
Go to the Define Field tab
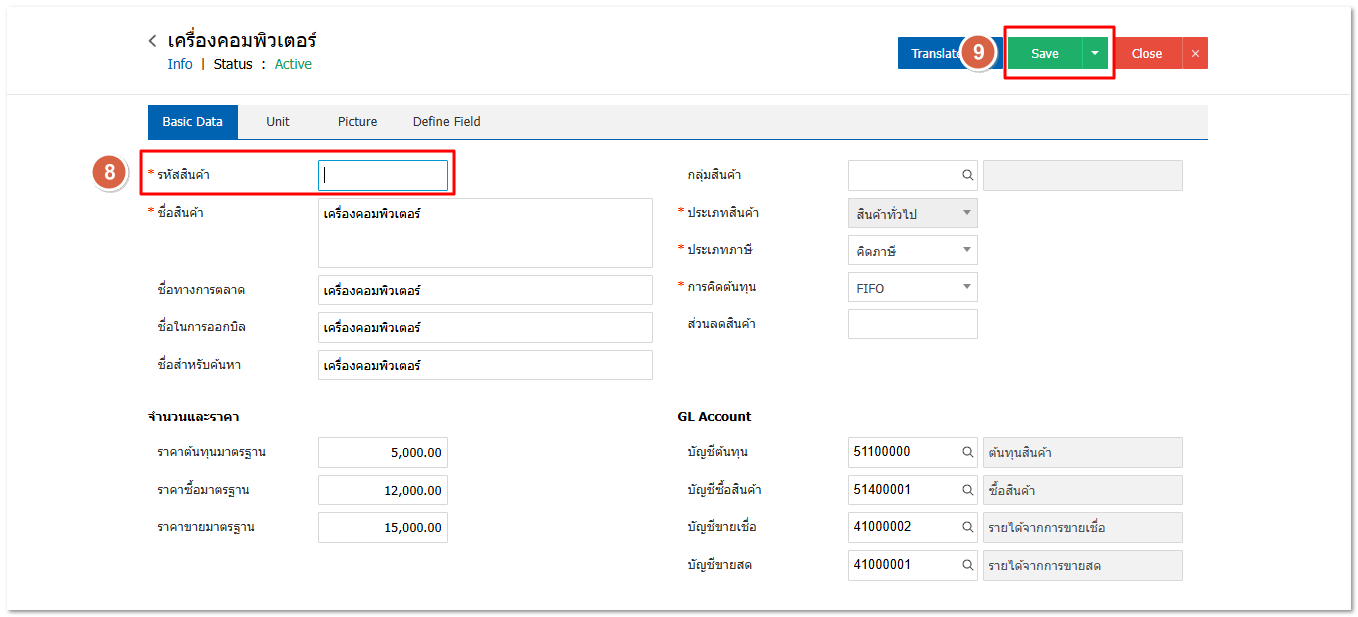446,122
